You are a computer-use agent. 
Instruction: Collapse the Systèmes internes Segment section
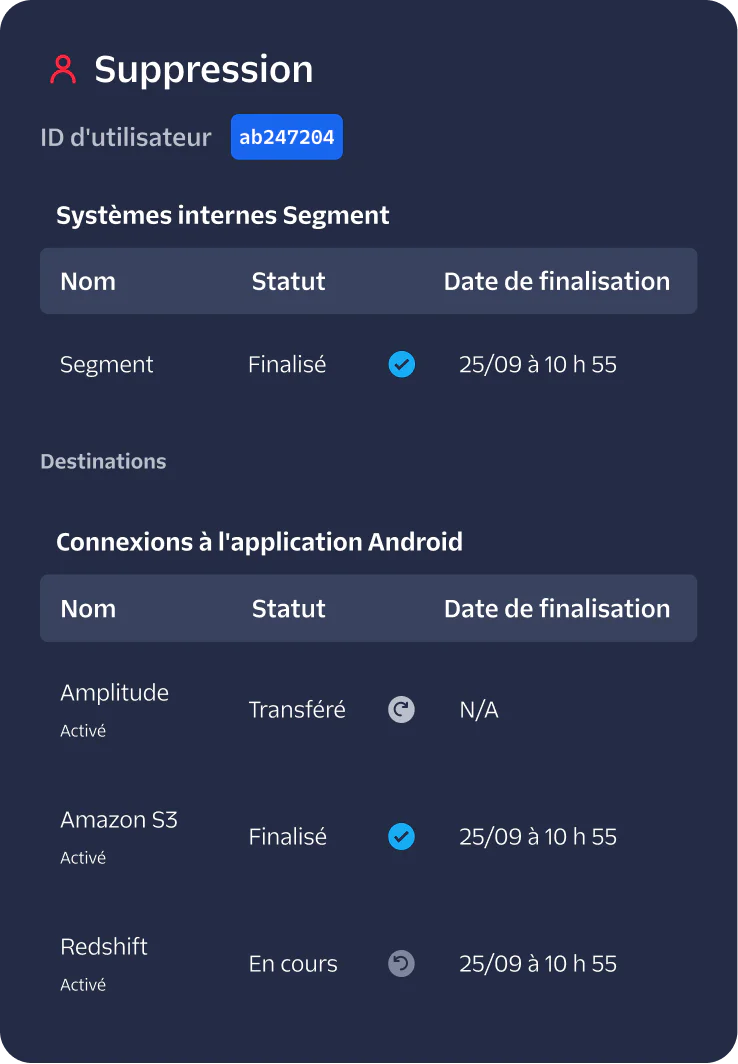coord(222,214)
